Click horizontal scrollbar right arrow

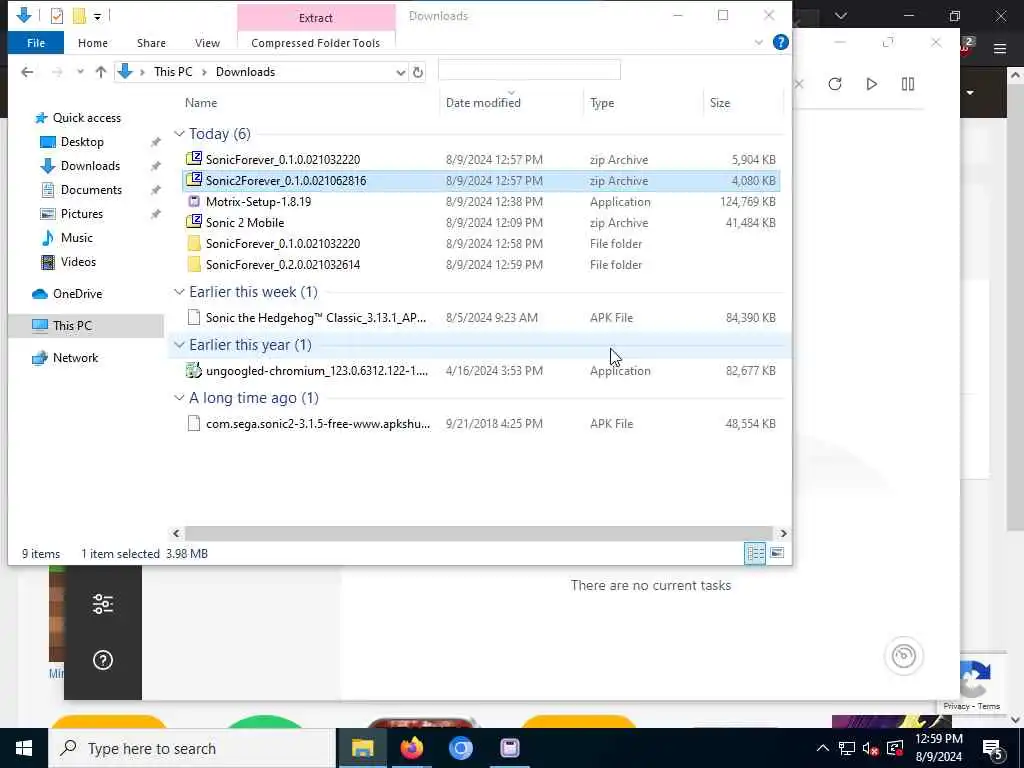tap(783, 534)
